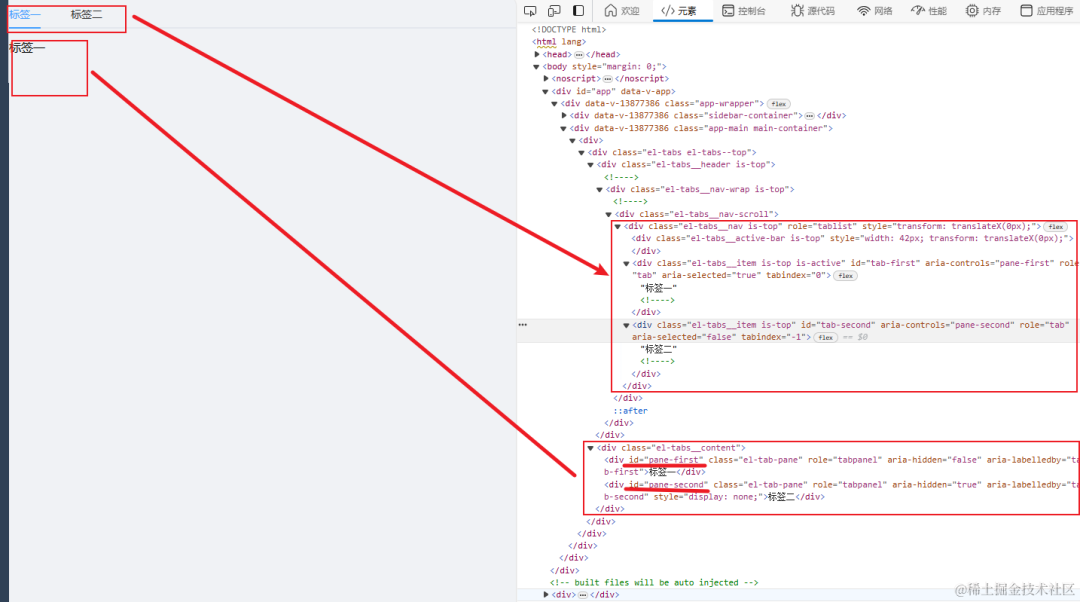This screenshot has height=602, width=1080.
Task: Collapse the el-tabs el-tabs--top node
Action: (581, 152)
